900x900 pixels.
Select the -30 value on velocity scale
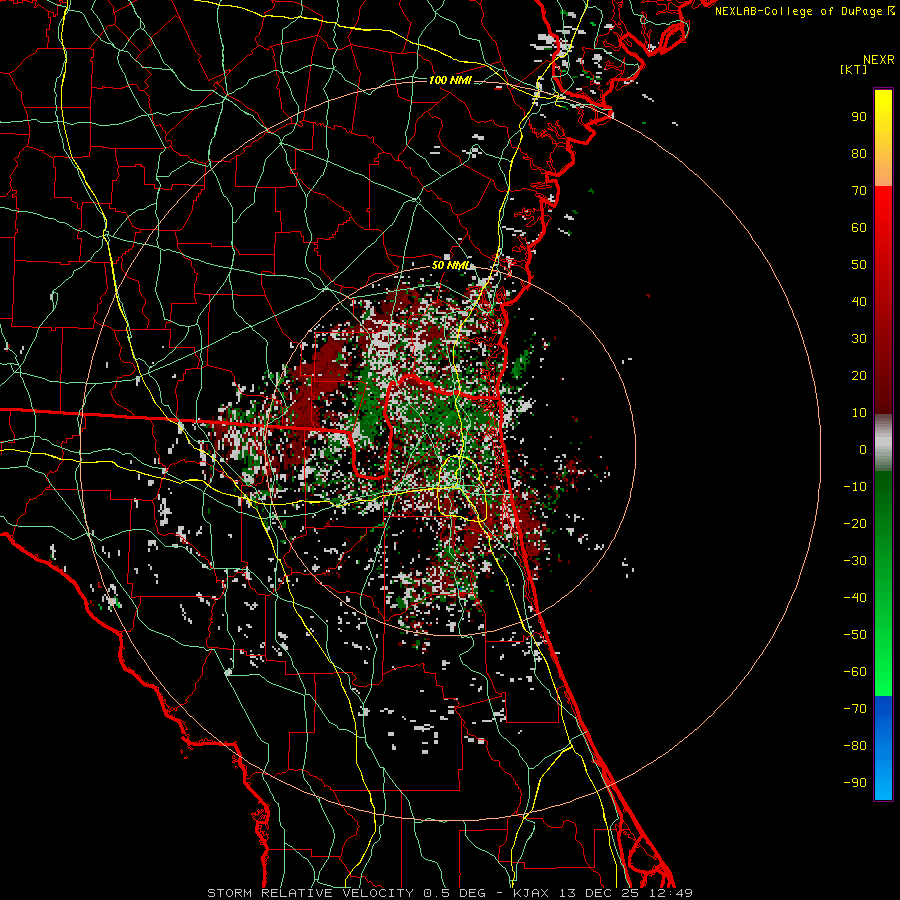point(855,561)
